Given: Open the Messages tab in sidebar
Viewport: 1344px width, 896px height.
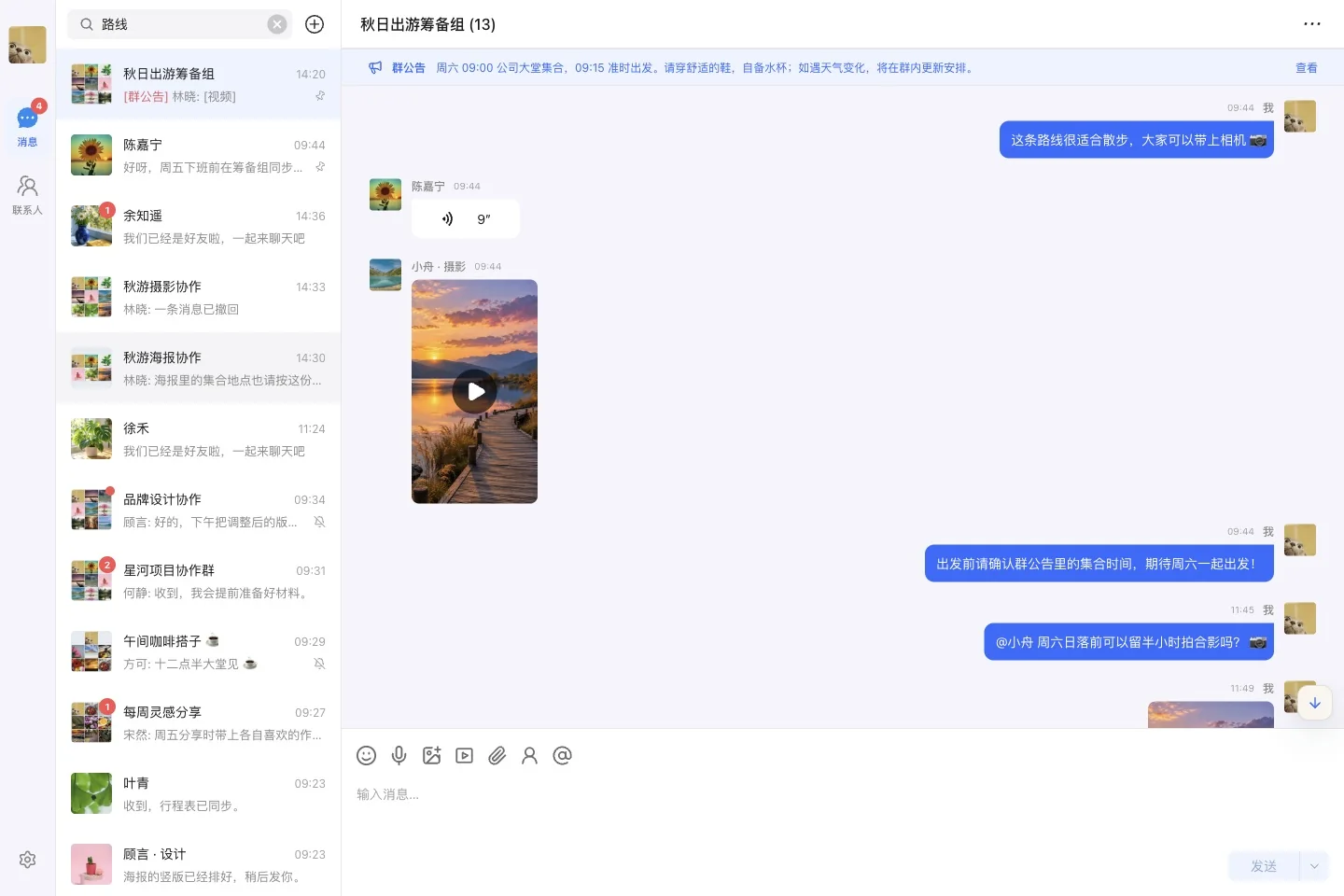Looking at the screenshot, I should pyautogui.click(x=27, y=126).
